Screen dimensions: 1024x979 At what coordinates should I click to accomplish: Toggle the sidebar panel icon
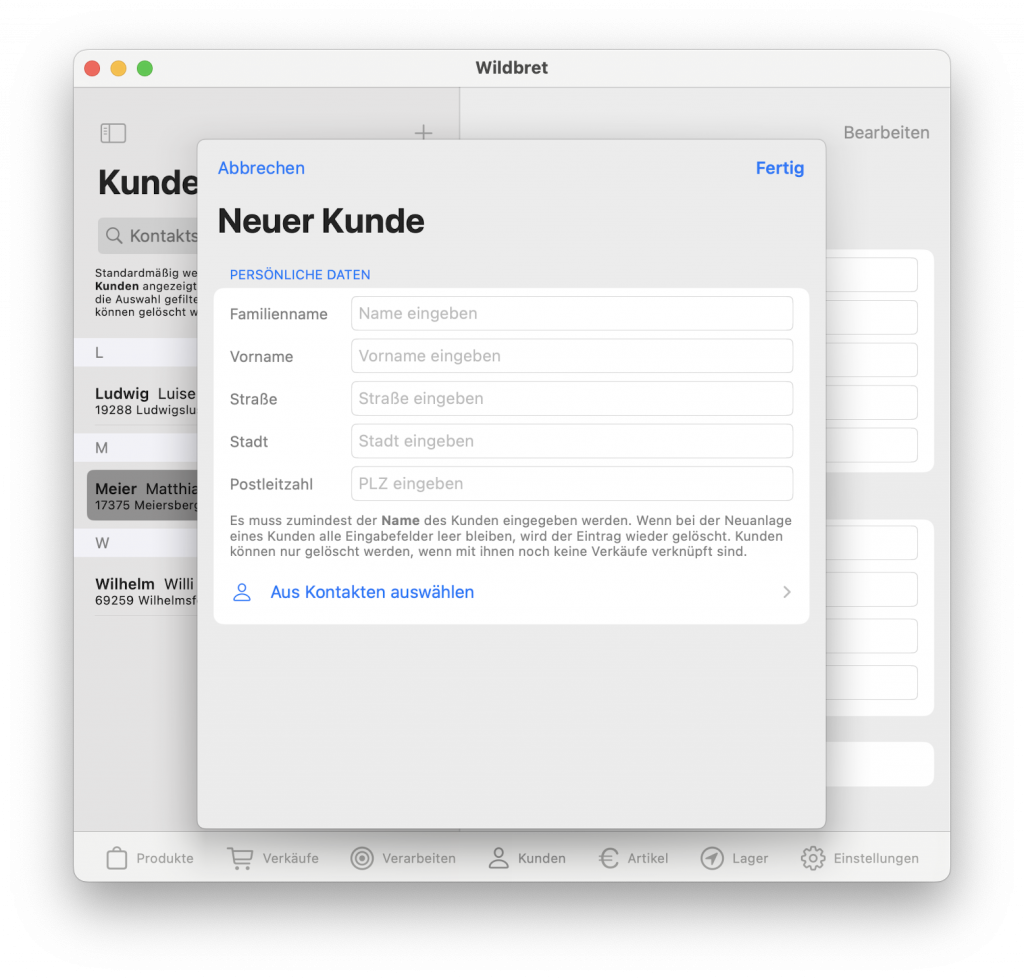(113, 133)
